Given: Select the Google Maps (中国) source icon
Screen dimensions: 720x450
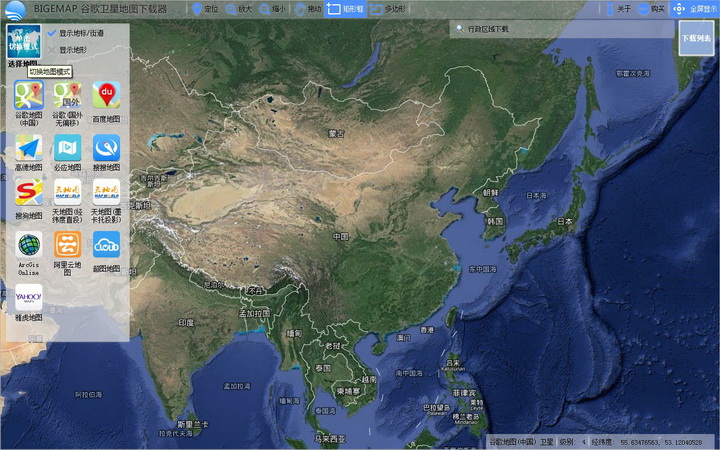Looking at the screenshot, I should tap(28, 96).
